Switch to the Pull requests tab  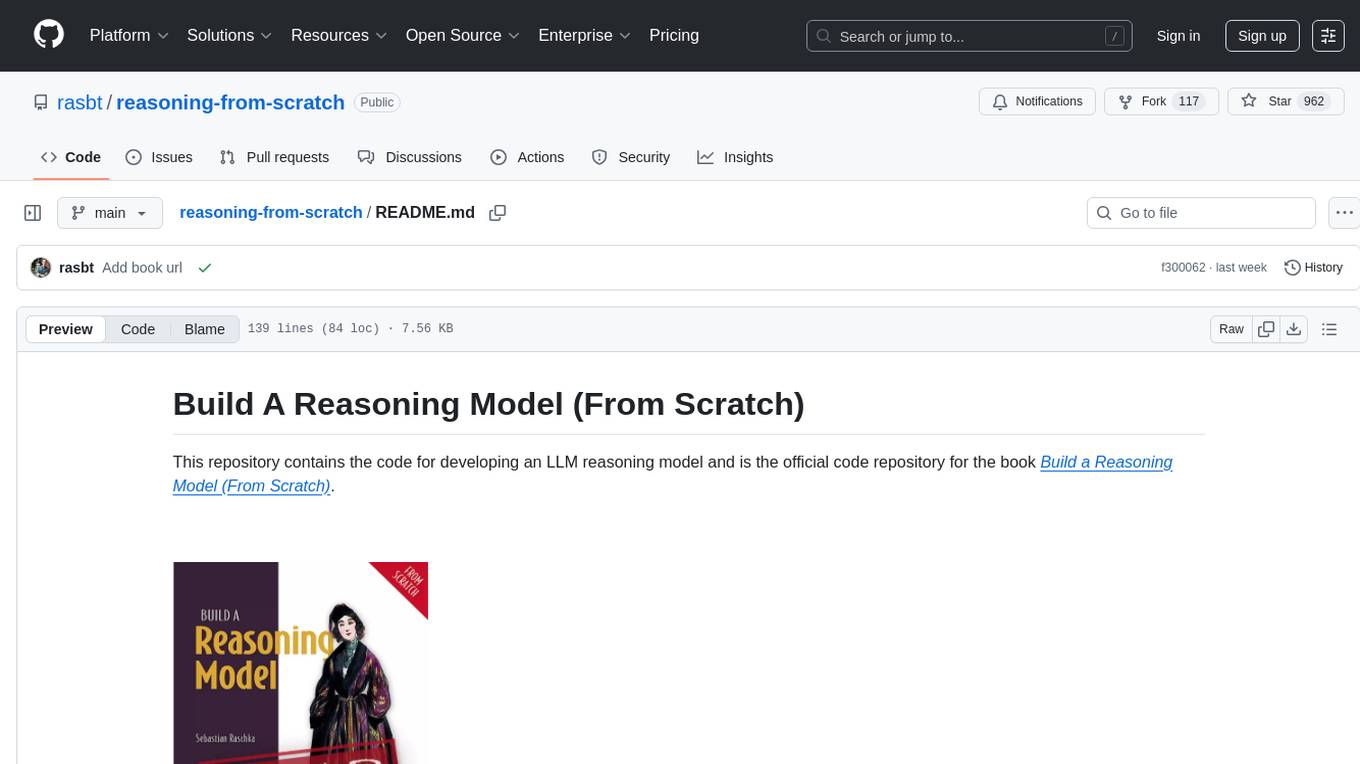pos(274,157)
